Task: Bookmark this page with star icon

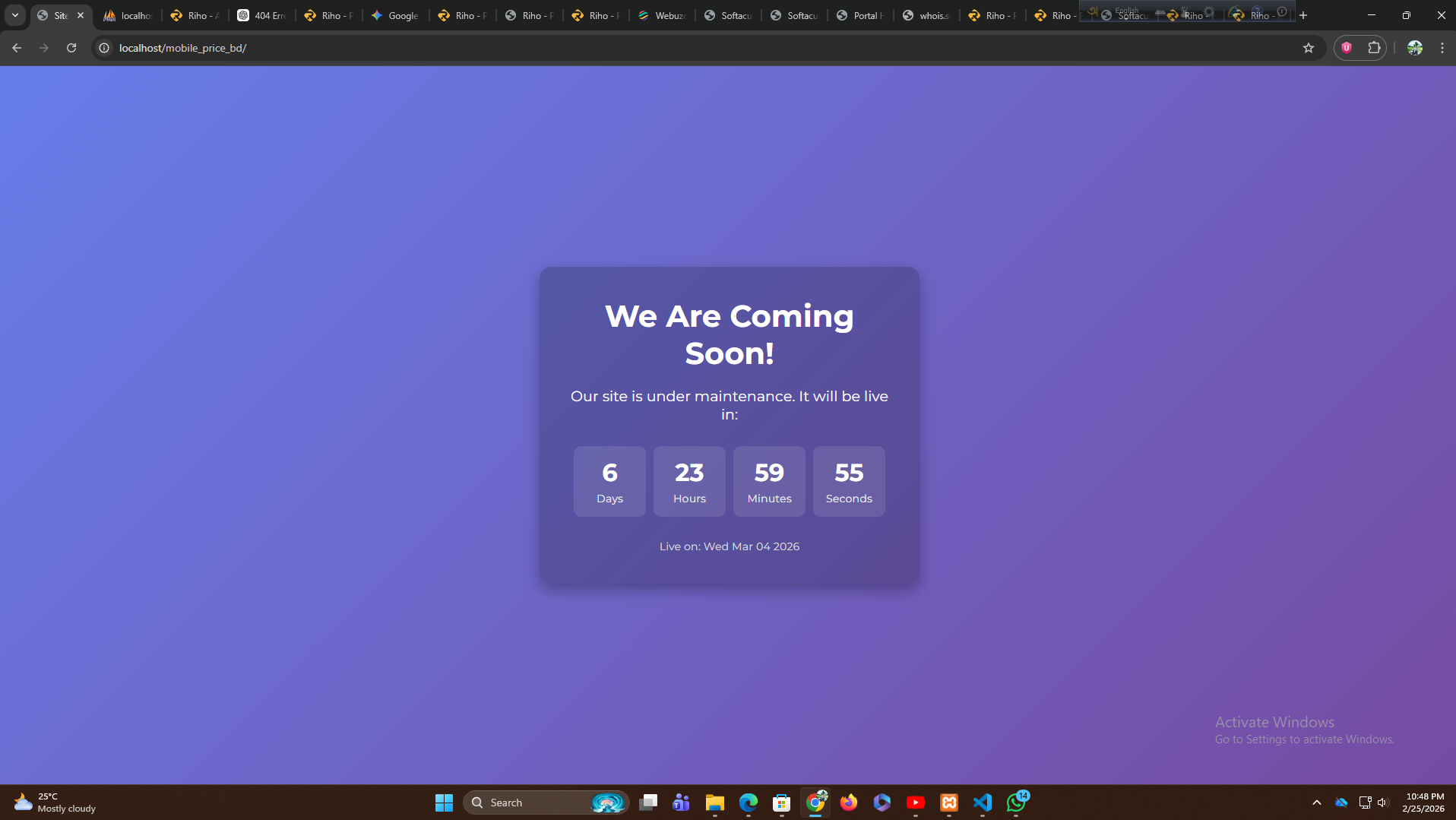Action: click(1308, 48)
